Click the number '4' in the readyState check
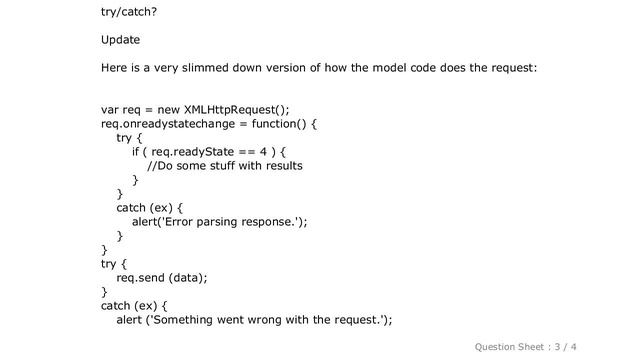Screen dimensions: 640x360 pyautogui.click(x=263, y=152)
